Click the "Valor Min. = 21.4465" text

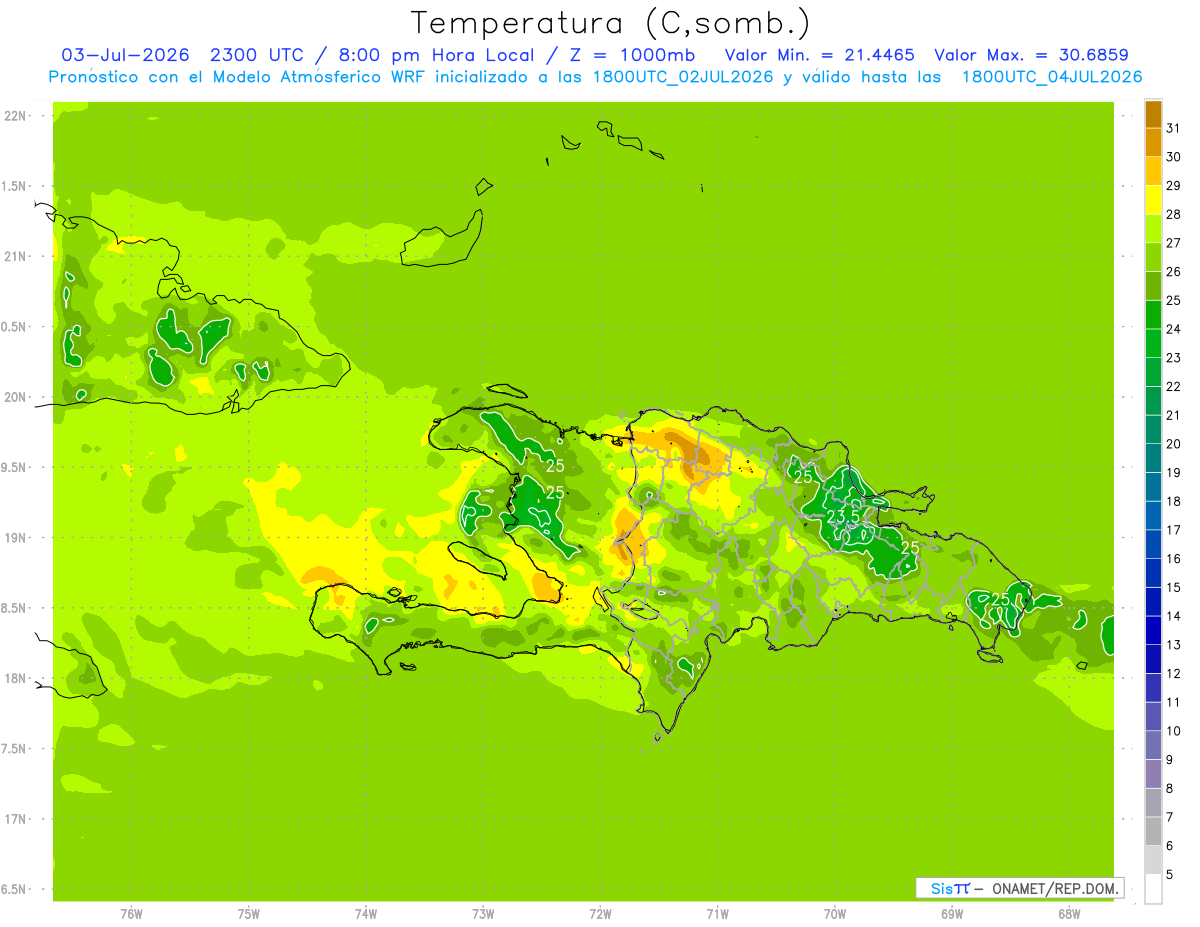(x=819, y=55)
